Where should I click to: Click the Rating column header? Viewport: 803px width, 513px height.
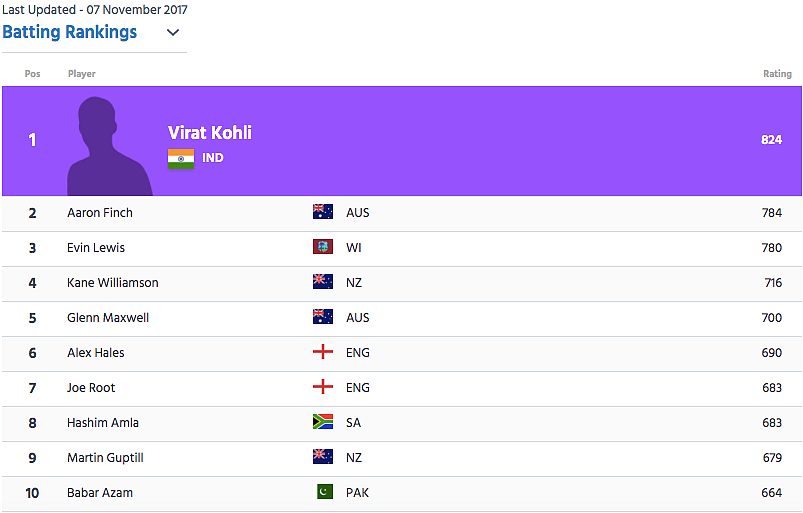(x=777, y=74)
